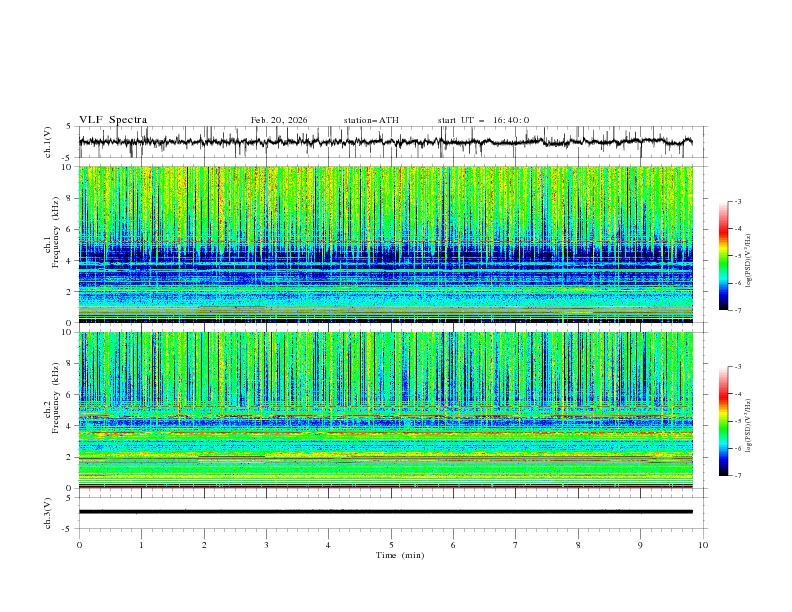Image resolution: width=792 pixels, height=612 pixels.
Task: Click the ch.1 spectrogram color bar
Action: click(x=724, y=256)
